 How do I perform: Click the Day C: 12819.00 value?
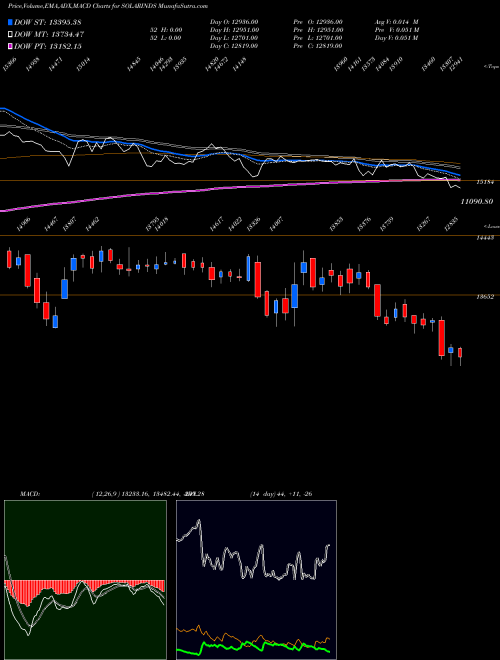click(x=234, y=46)
